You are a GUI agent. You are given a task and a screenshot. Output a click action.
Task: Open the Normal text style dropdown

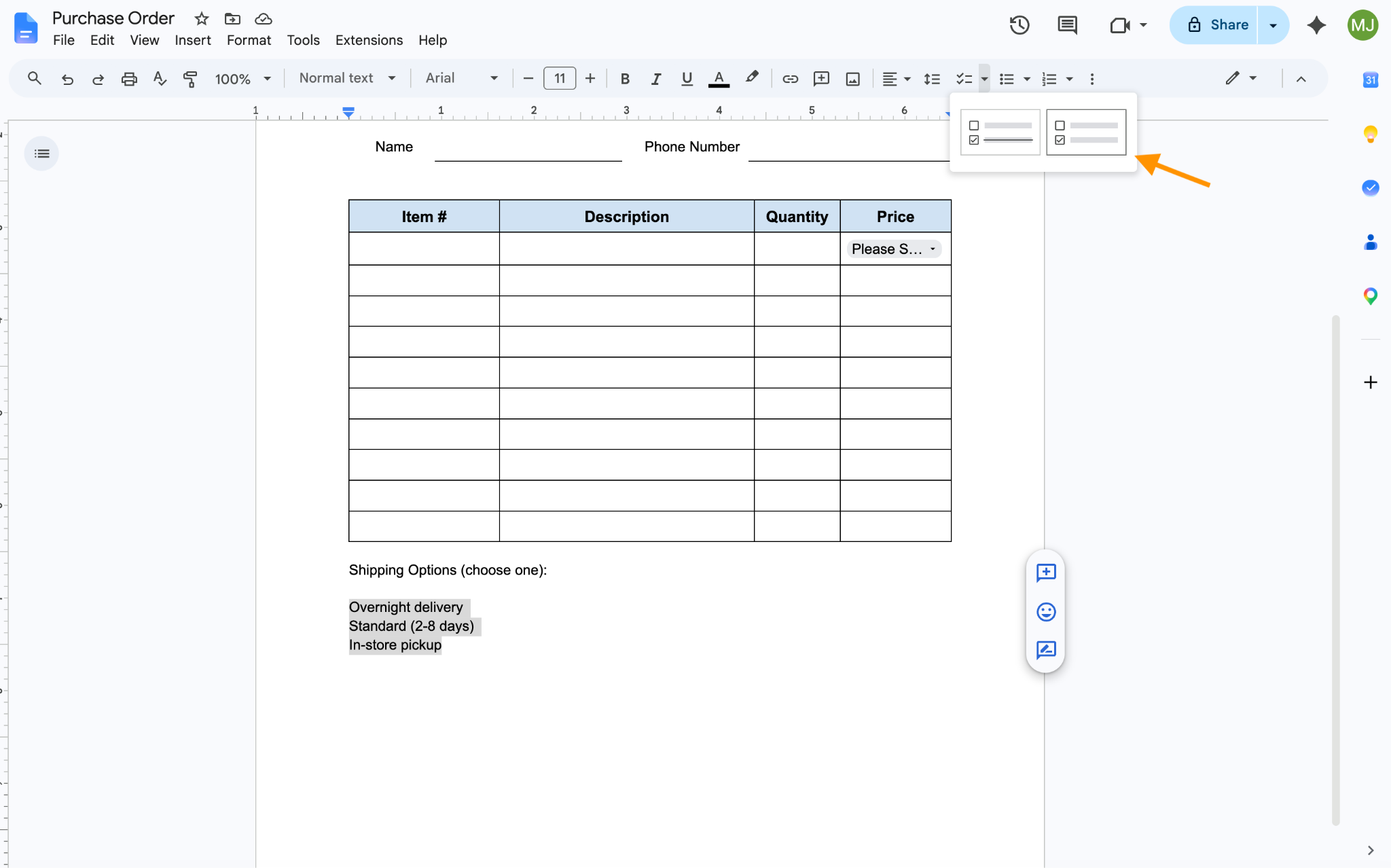(x=347, y=78)
